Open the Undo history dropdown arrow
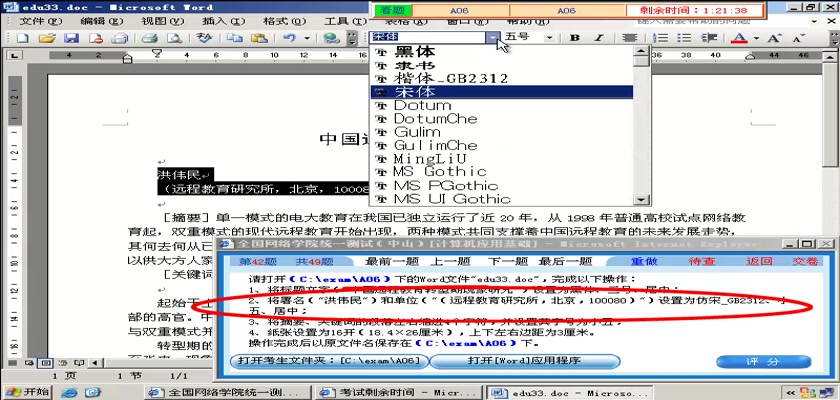The image size is (840, 400). pos(307,38)
